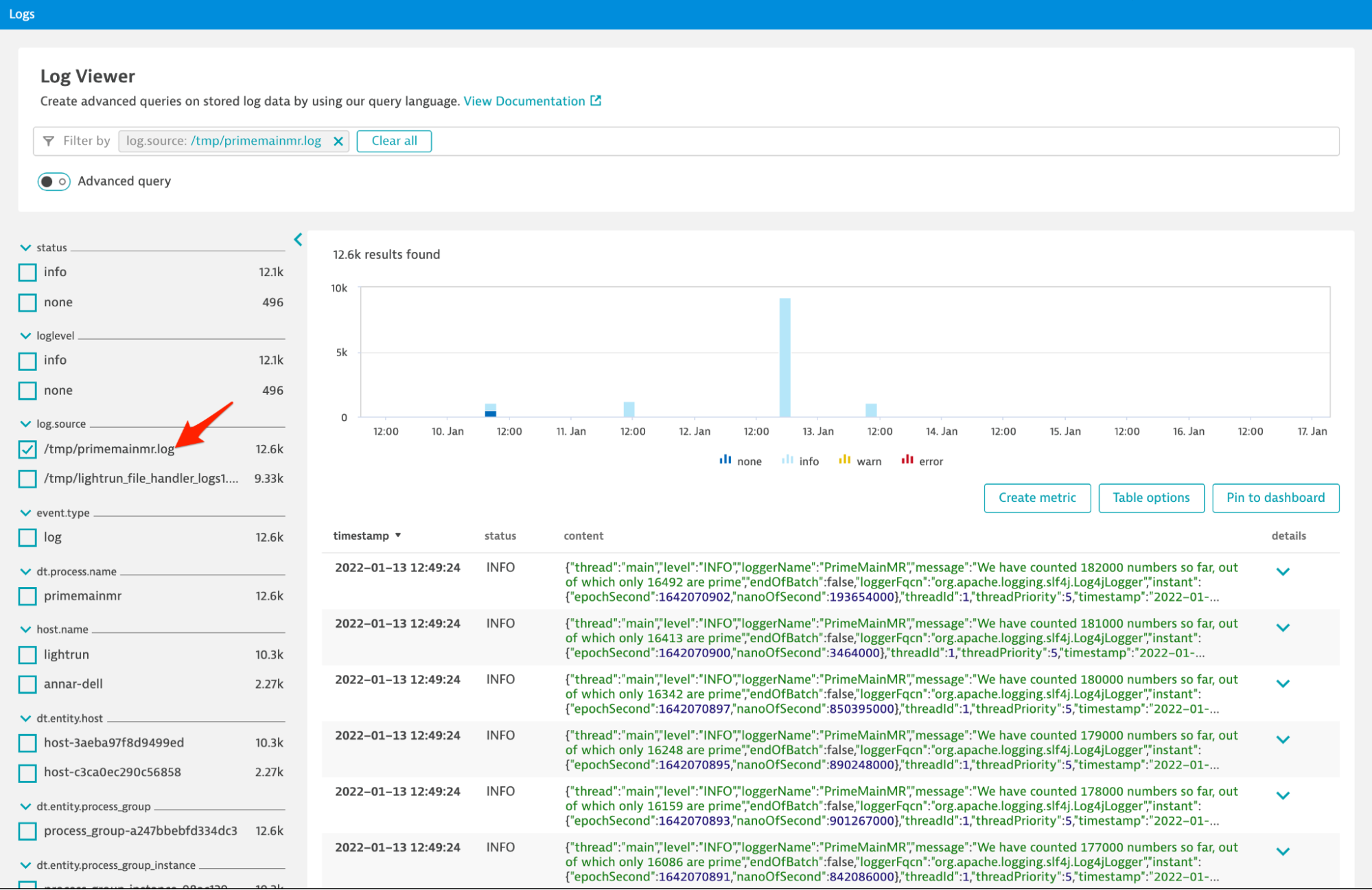Enable the Advanced query switch
Screen dimensions: 1372x890
(x=54, y=181)
